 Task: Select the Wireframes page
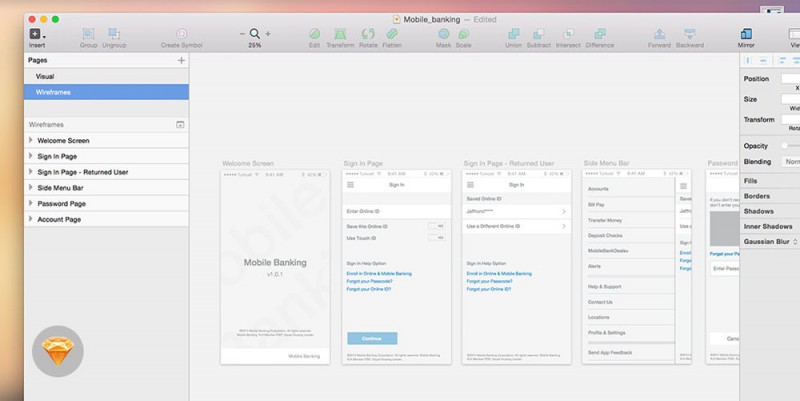(x=53, y=92)
